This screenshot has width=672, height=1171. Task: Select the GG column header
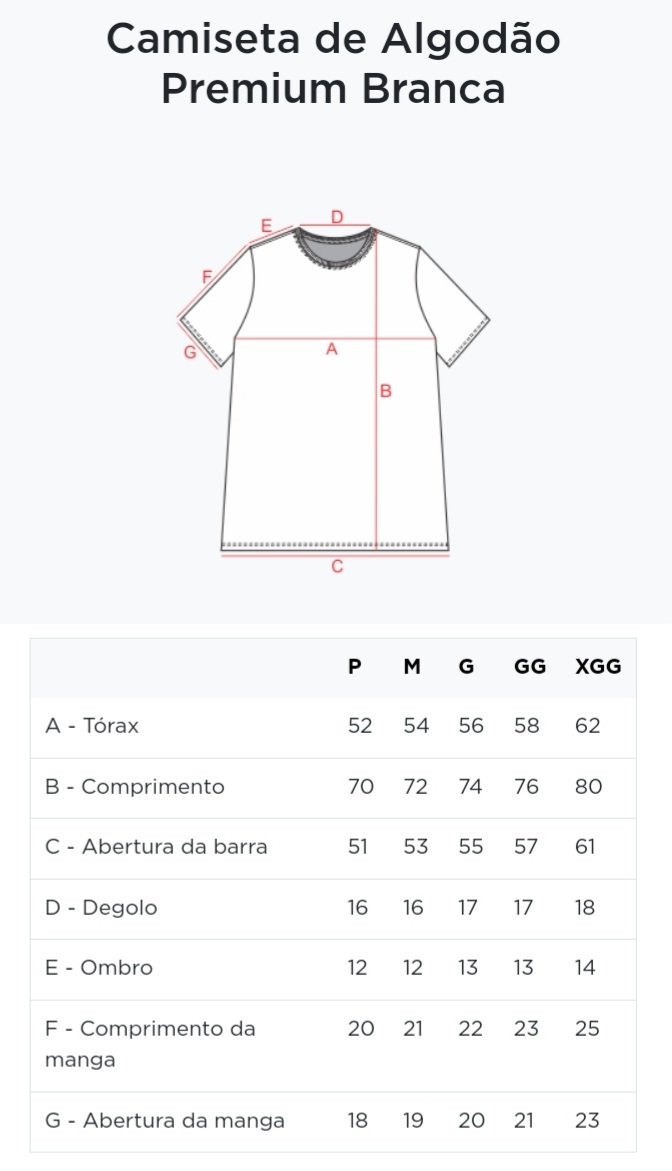tap(530, 666)
